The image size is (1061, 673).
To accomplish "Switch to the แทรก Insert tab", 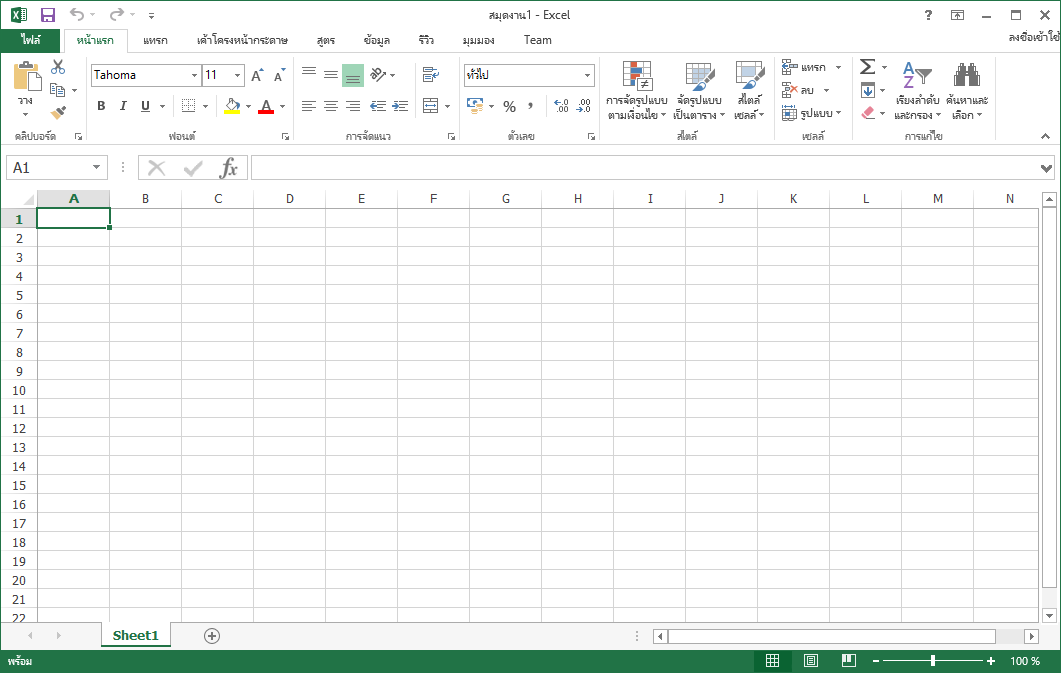I will click(155, 41).
